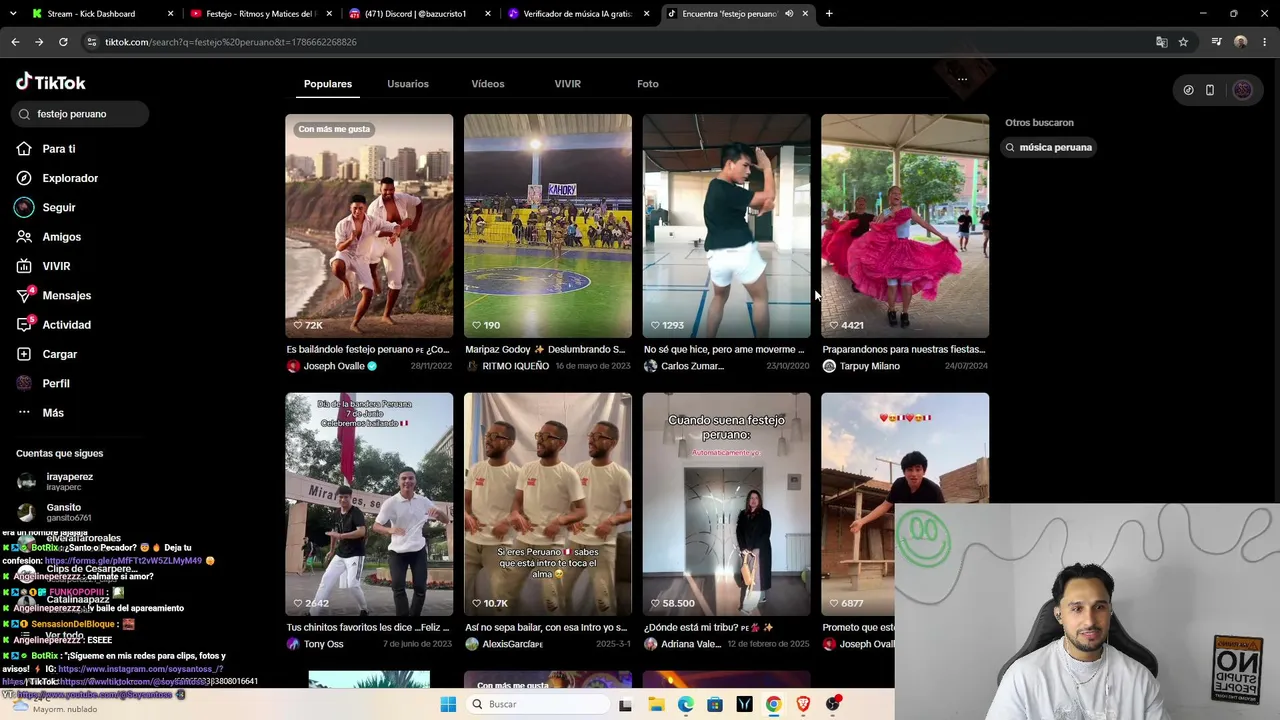Reload the TikTok page

[x=63, y=42]
